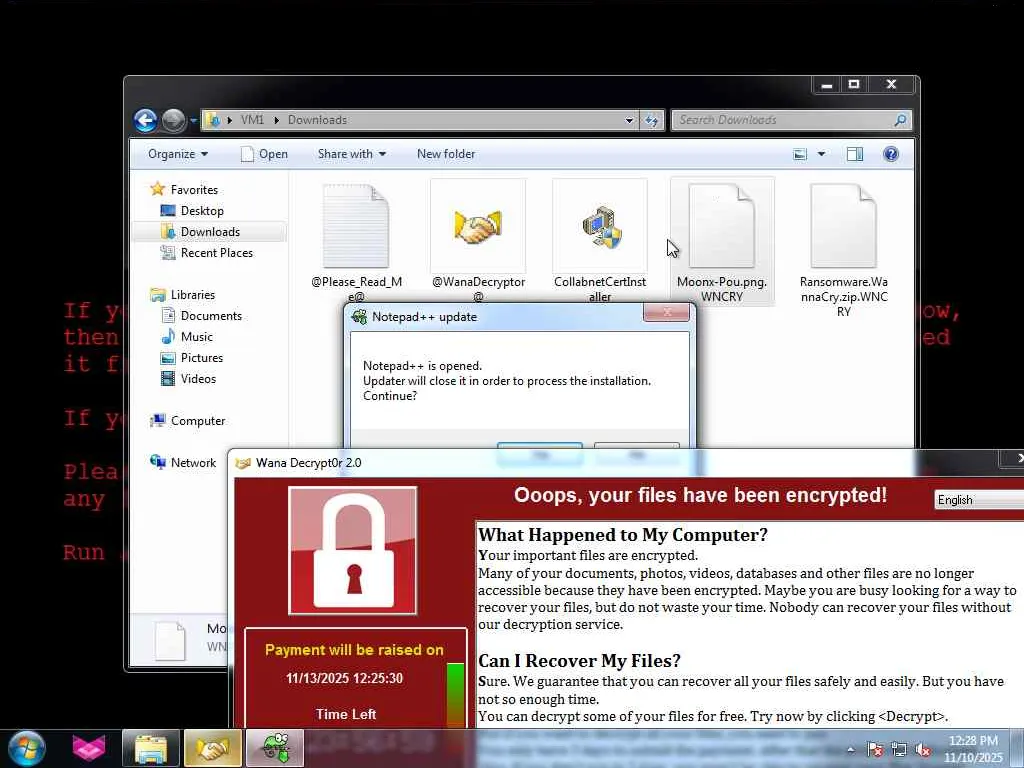The image size is (1024, 768).
Task: Click the padlock image in Wana Decrypt0r
Action: [353, 551]
